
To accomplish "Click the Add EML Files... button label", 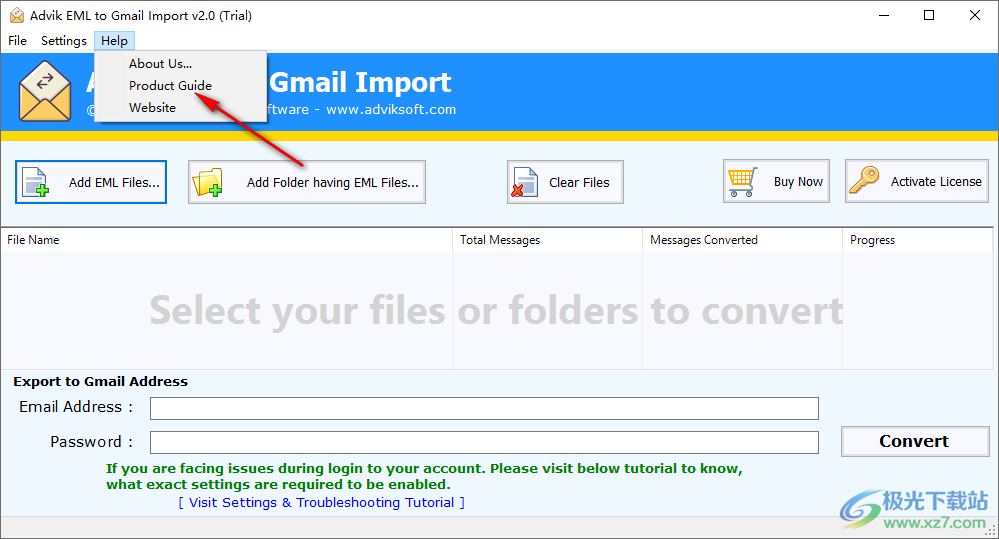I will pyautogui.click(x=114, y=183).
